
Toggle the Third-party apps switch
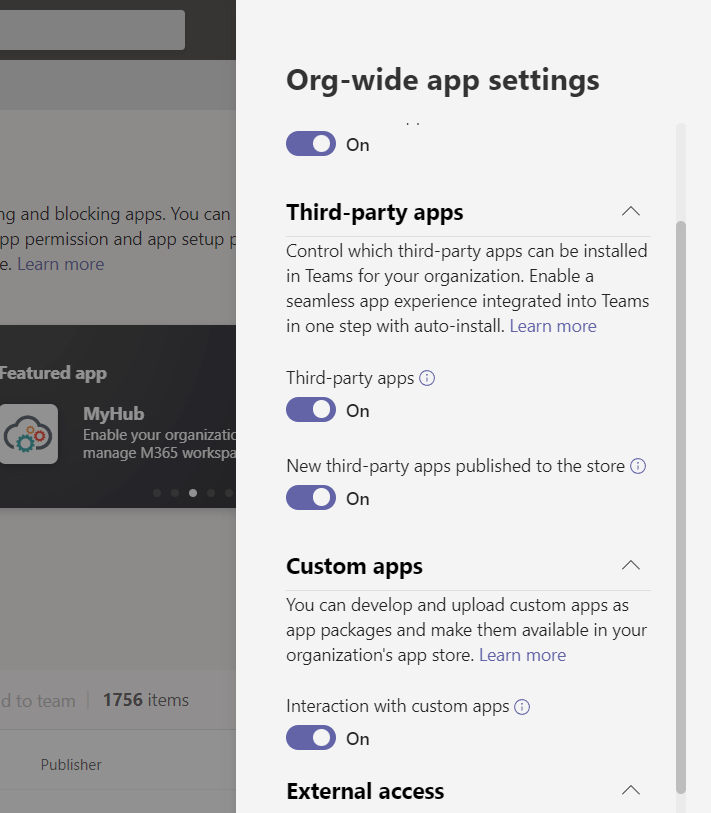click(x=311, y=410)
